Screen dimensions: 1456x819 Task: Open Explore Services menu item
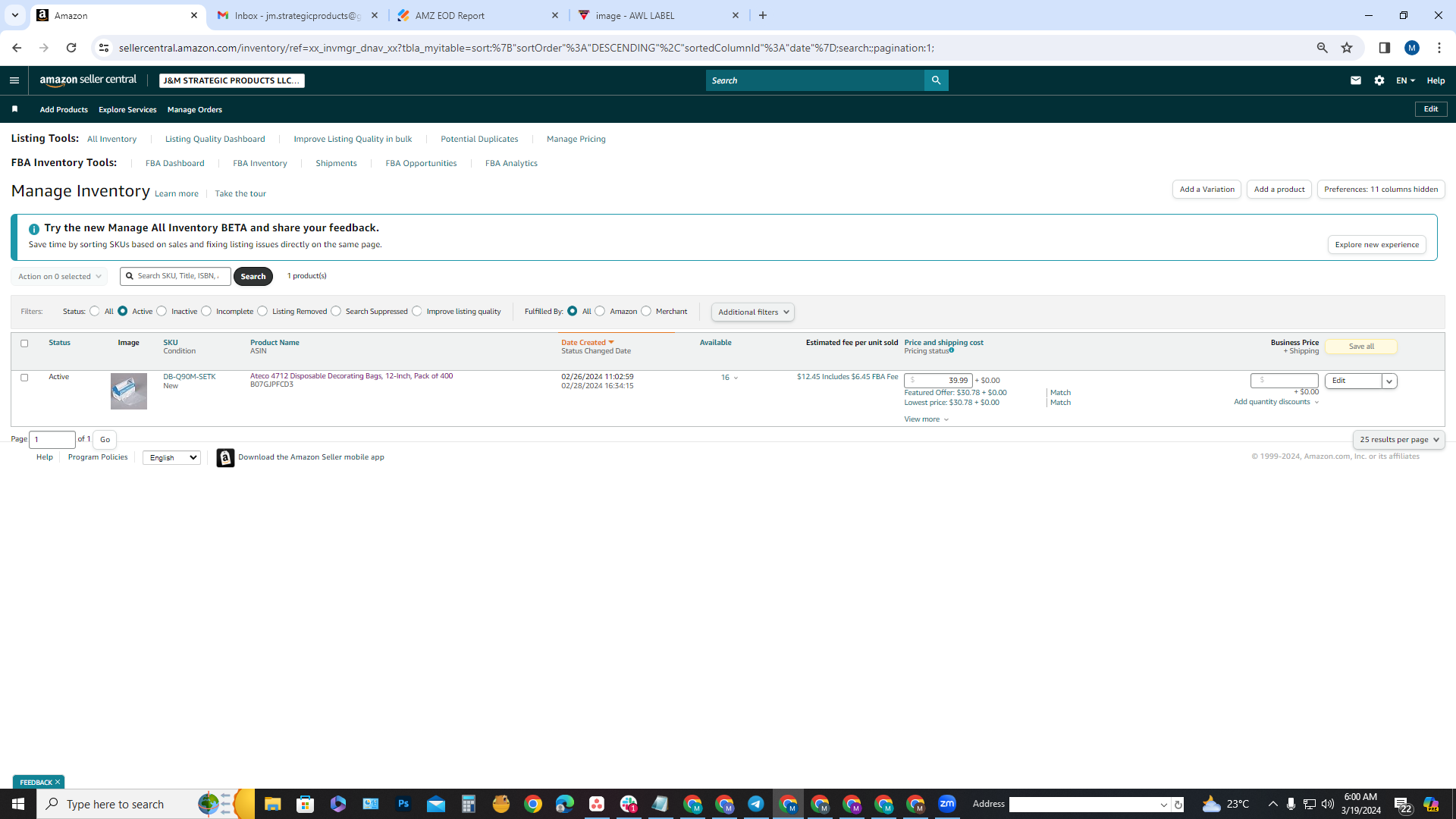click(x=127, y=110)
